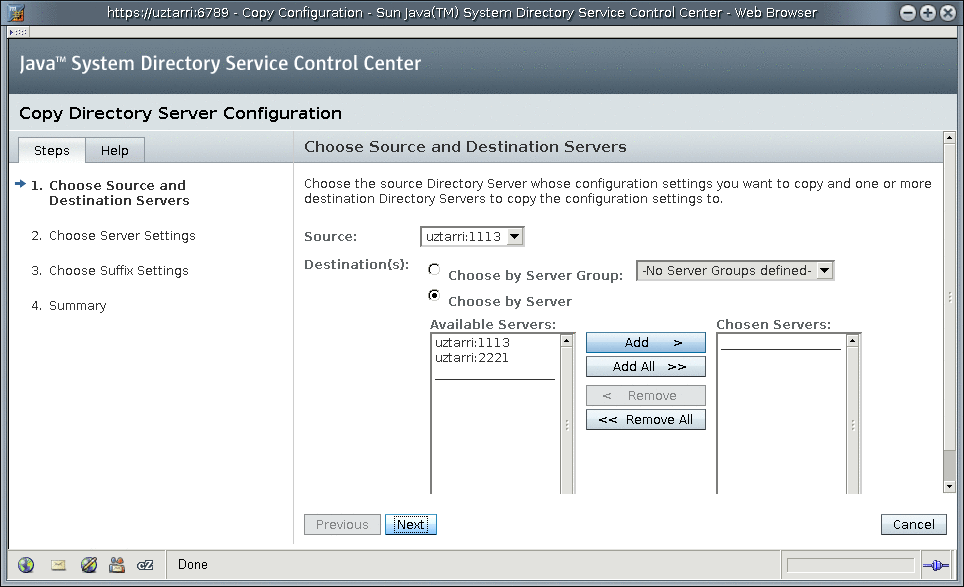
Task: Click the Done status text
Action: click(192, 565)
